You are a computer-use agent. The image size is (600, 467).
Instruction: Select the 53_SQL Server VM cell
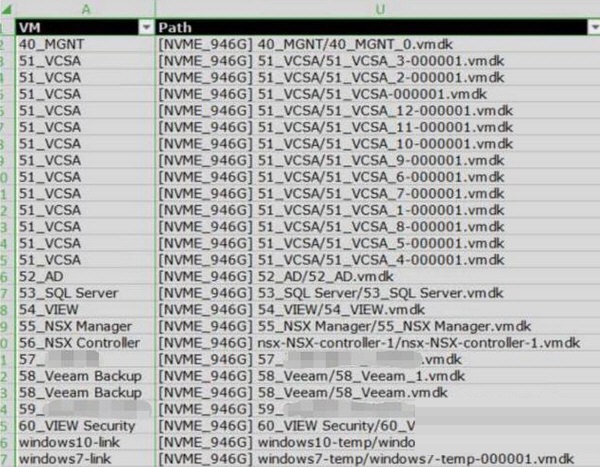tap(85, 293)
